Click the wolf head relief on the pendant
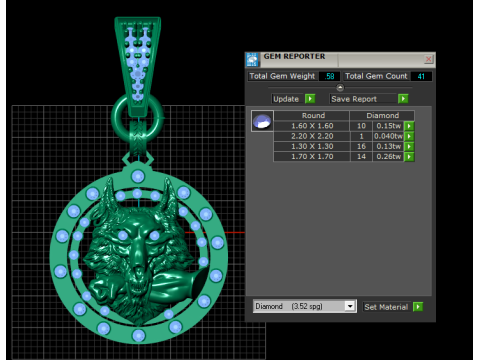Image resolution: width=480 pixels, height=360 pixels. coord(140,253)
